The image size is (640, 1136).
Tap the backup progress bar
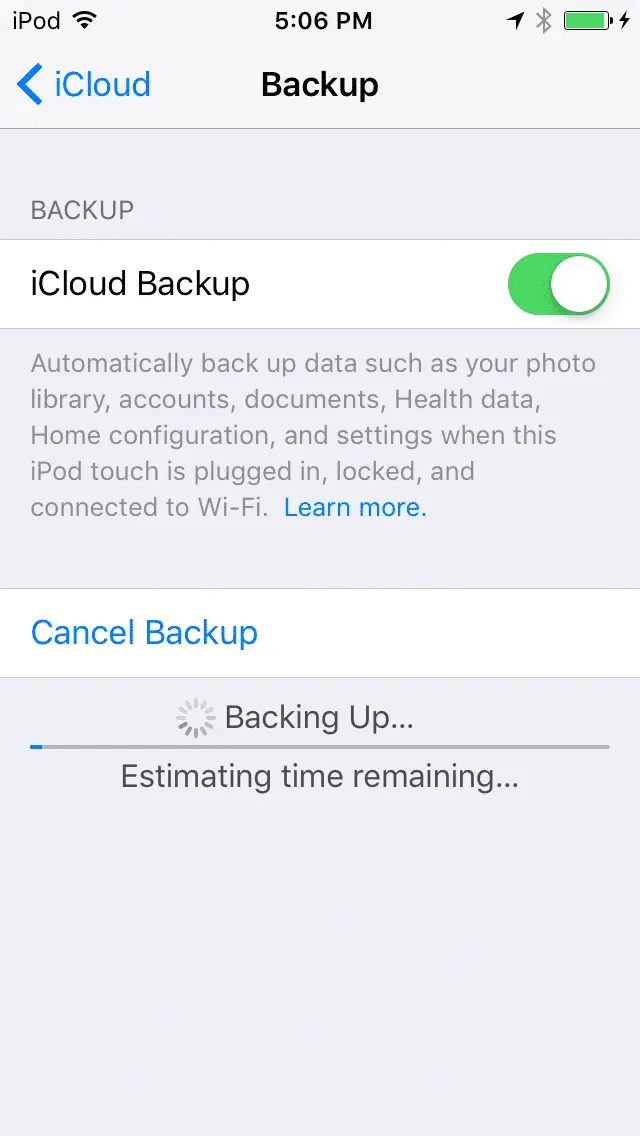320,746
